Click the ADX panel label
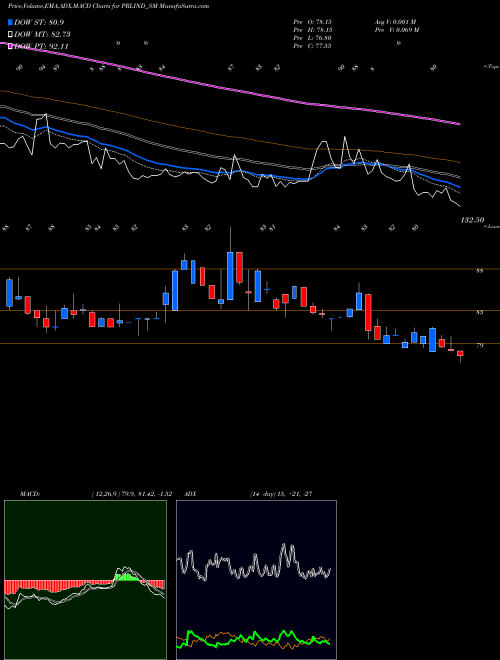Viewport: 500px width, 660px height. [190, 494]
